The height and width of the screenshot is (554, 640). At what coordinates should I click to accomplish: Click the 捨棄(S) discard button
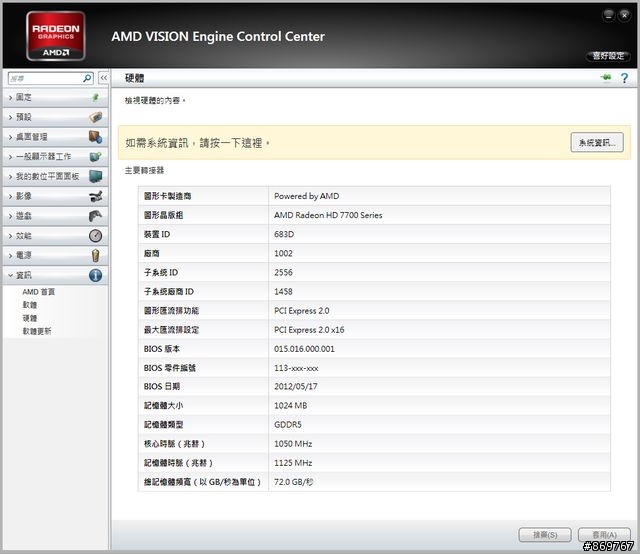[545, 534]
